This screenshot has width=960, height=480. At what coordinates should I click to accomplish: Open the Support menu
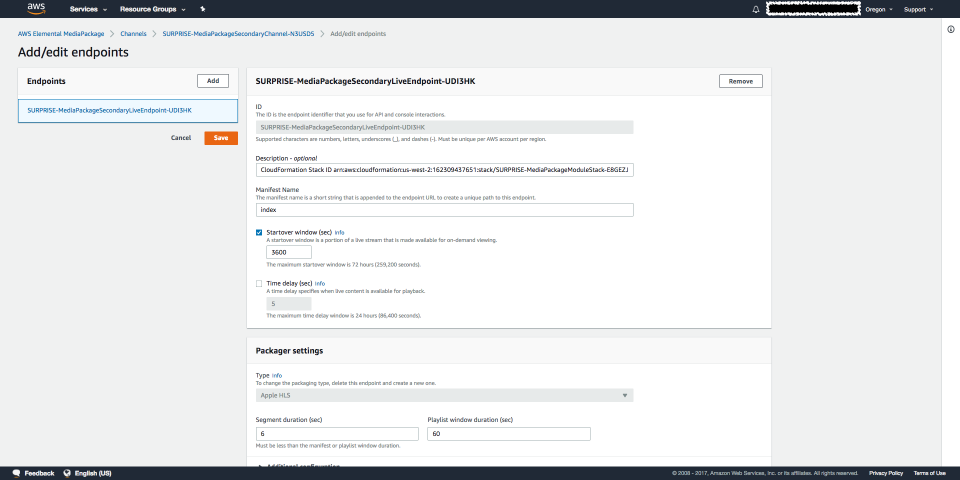(918, 9)
